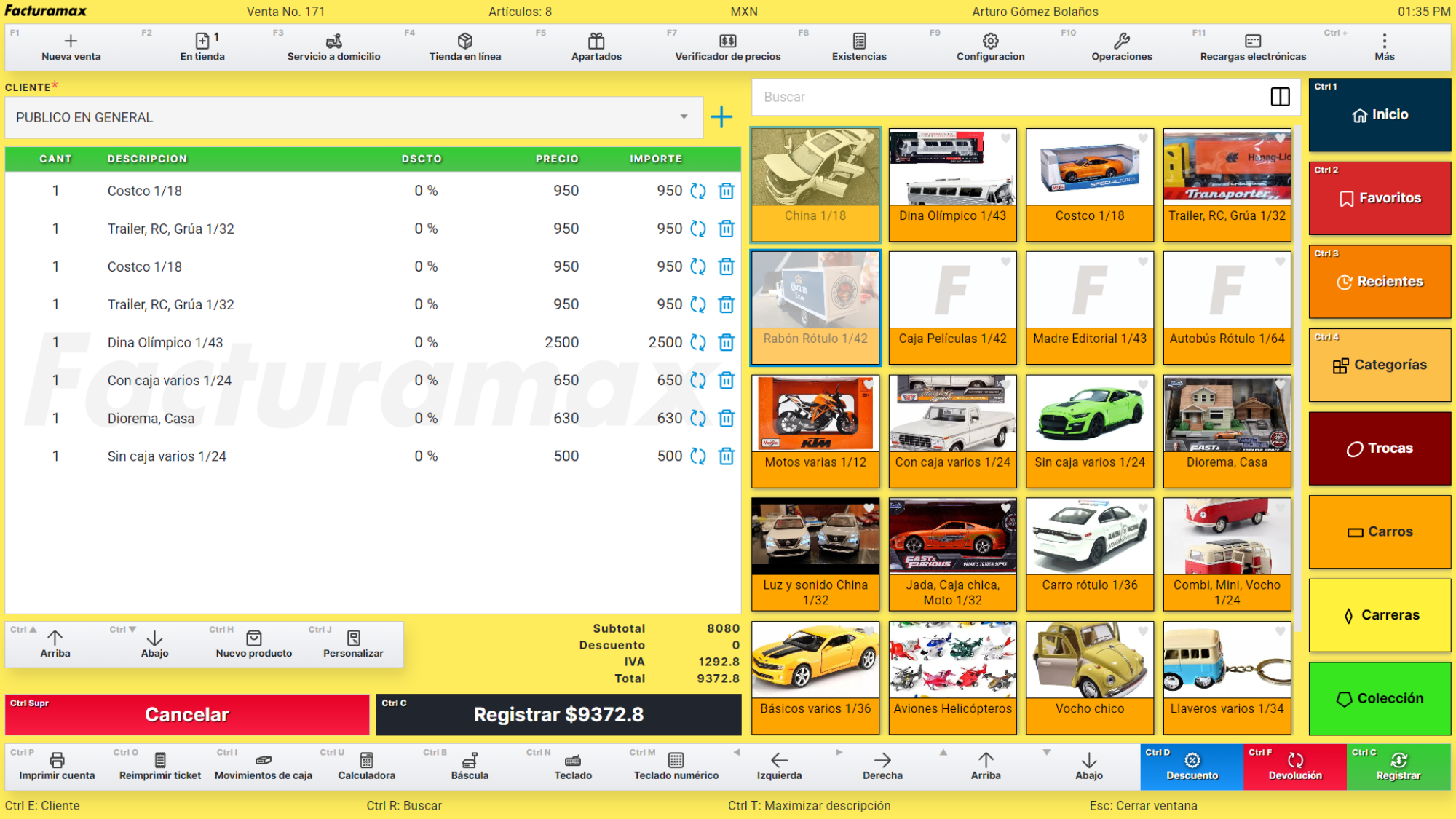
Task: Toggle split view icon in search bar
Action: click(x=1280, y=97)
